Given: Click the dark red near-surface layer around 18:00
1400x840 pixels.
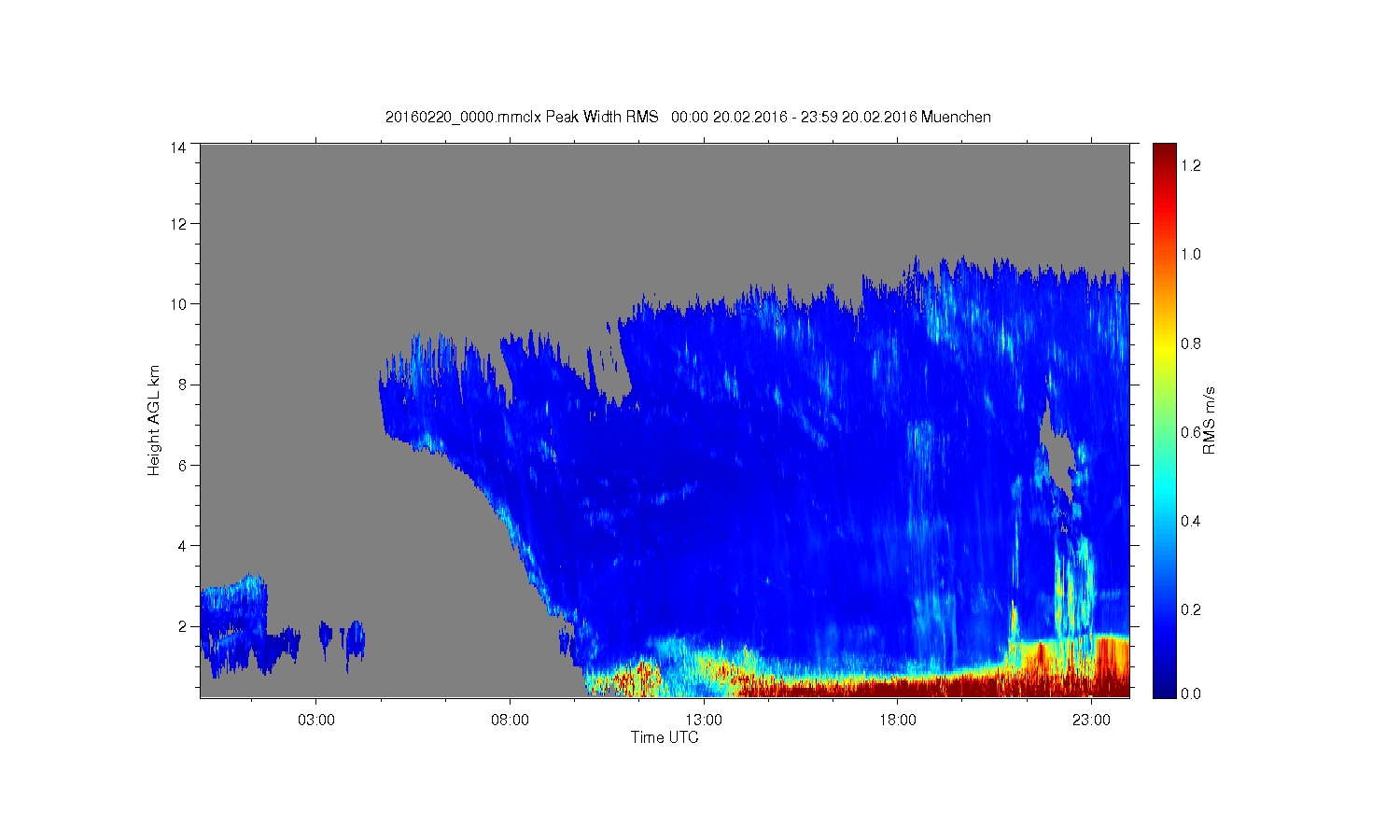Looking at the screenshot, I should [897, 687].
